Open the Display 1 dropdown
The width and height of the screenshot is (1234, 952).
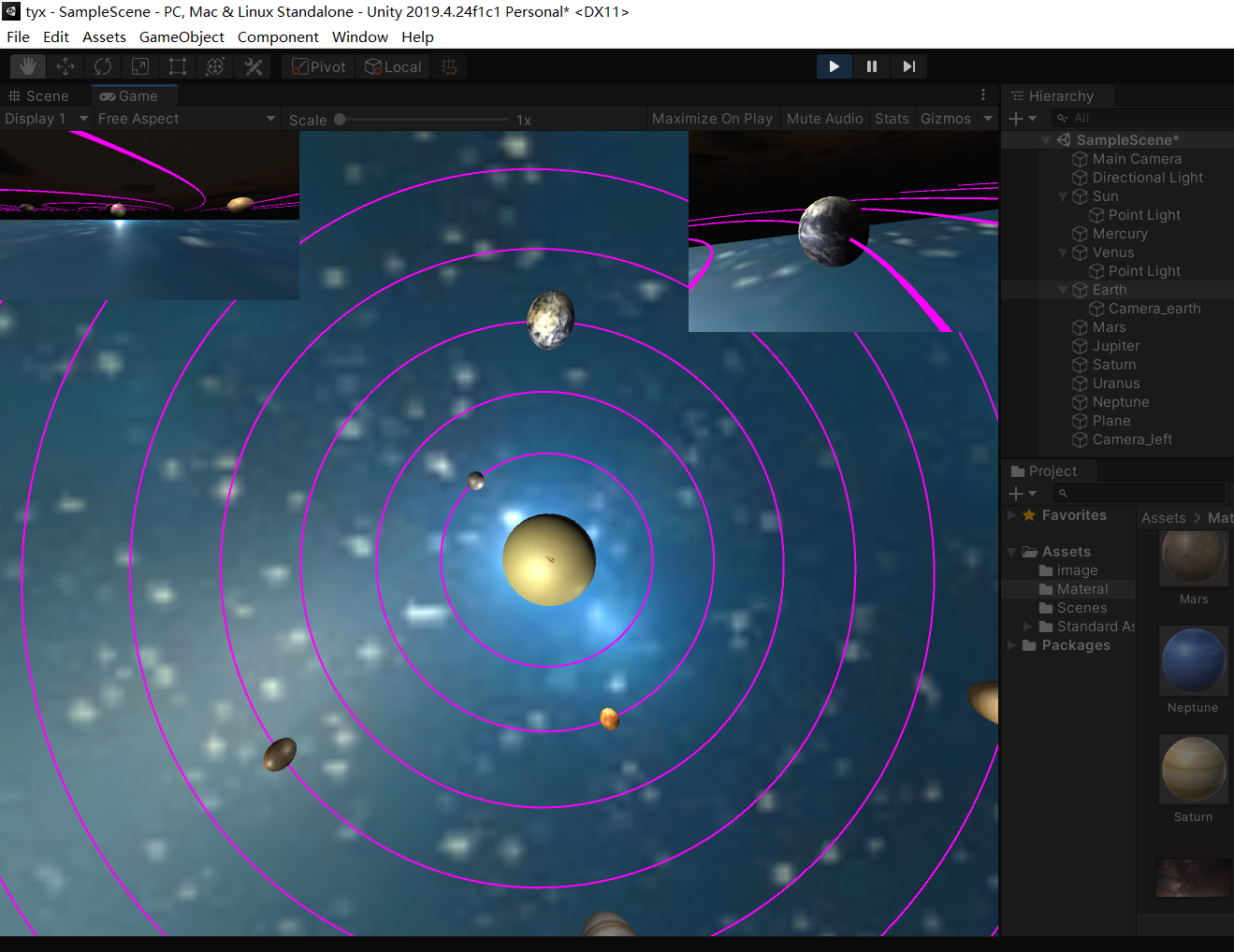coord(45,118)
